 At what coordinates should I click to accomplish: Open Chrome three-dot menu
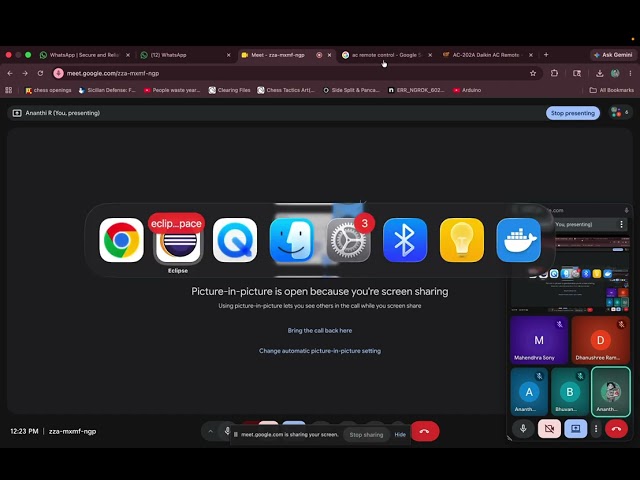(630, 73)
